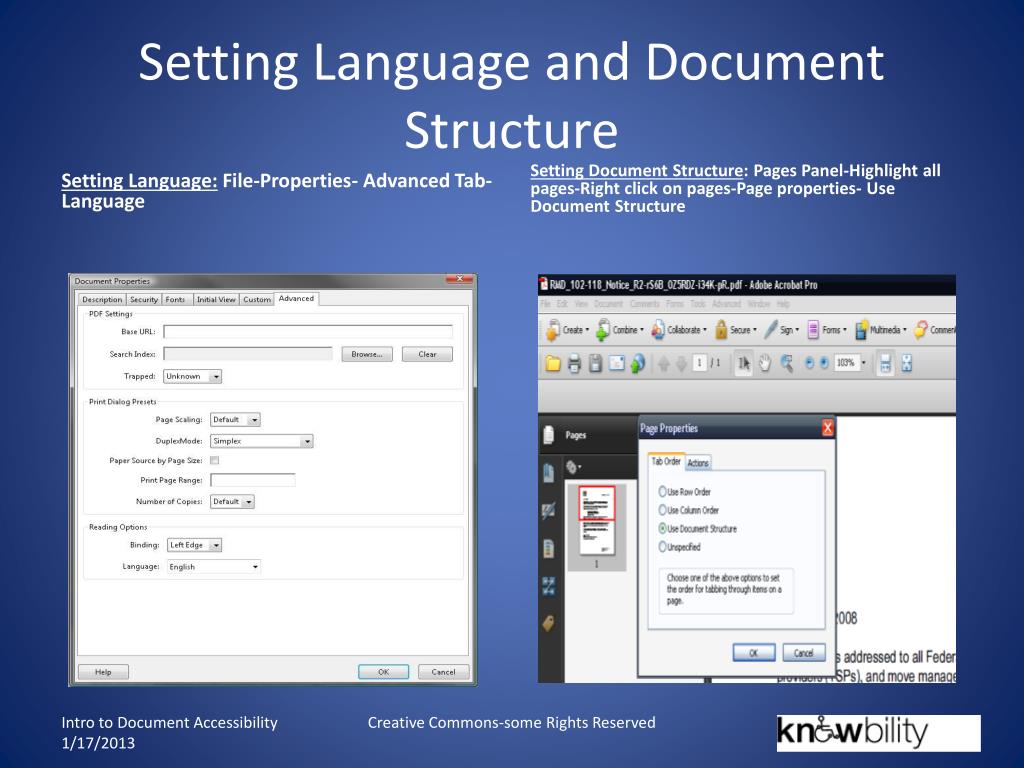The width and height of the screenshot is (1024, 768).
Task: Go to previous page with up arrow
Action: 664,364
